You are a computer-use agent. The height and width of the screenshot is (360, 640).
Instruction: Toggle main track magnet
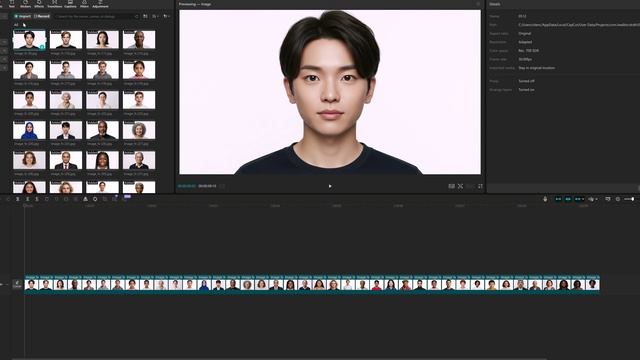558,199
